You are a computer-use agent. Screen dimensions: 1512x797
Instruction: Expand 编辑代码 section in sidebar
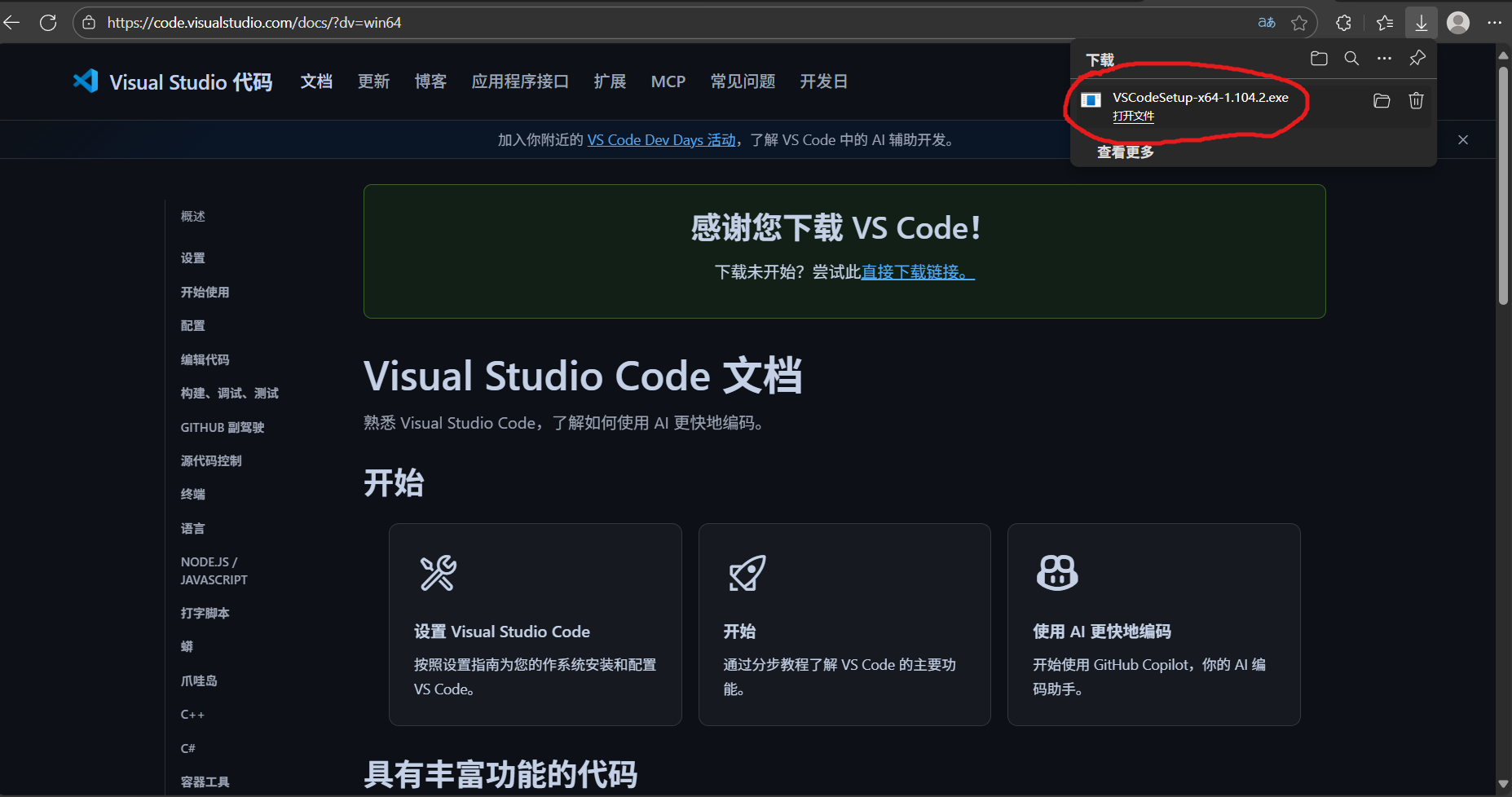click(x=205, y=359)
